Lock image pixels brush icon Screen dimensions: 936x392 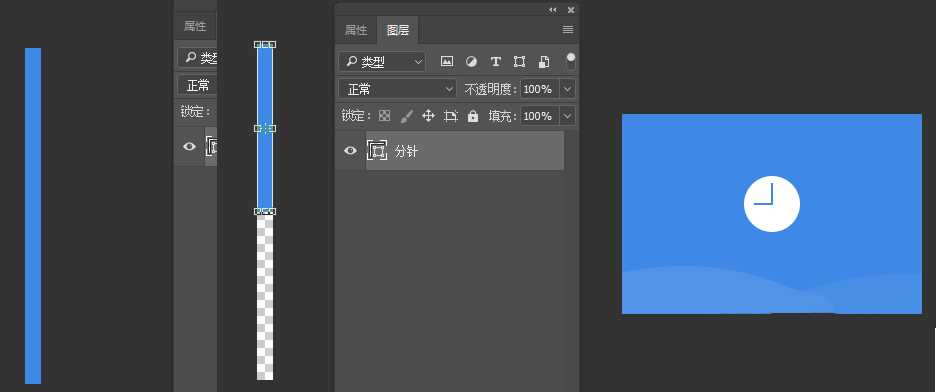[x=407, y=116]
